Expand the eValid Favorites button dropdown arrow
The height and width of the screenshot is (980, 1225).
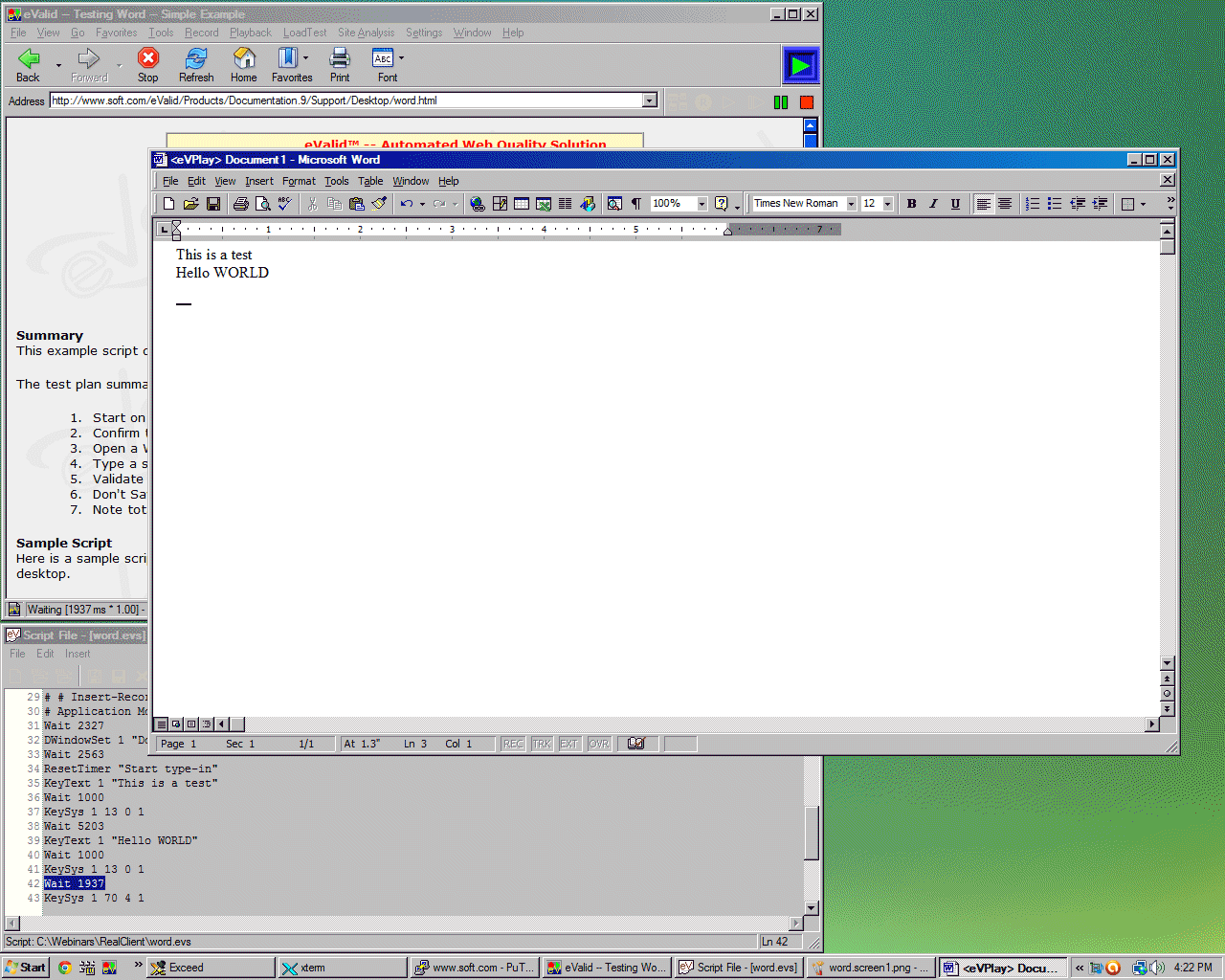[x=305, y=58]
